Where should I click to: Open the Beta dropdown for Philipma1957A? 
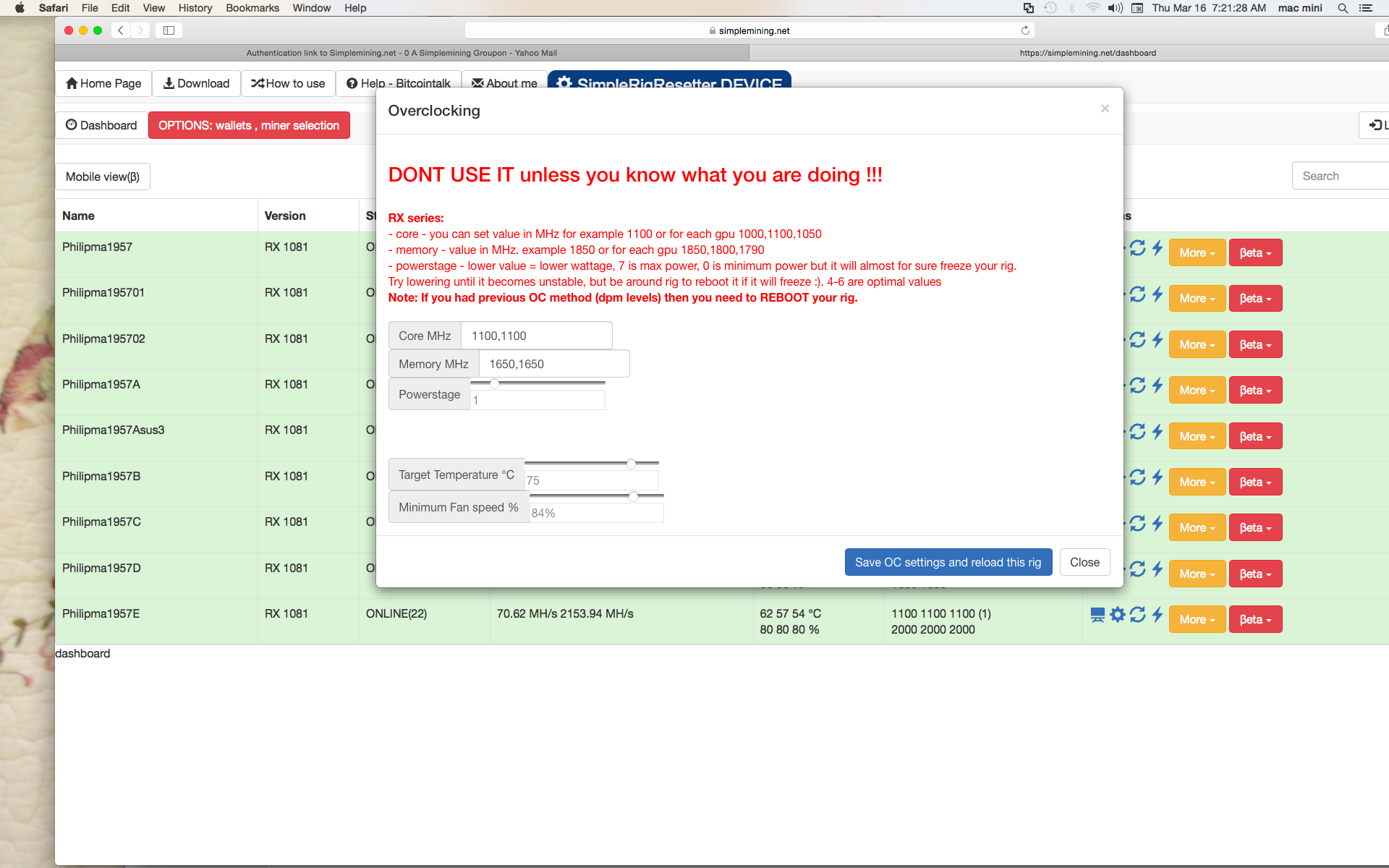pos(1255,390)
